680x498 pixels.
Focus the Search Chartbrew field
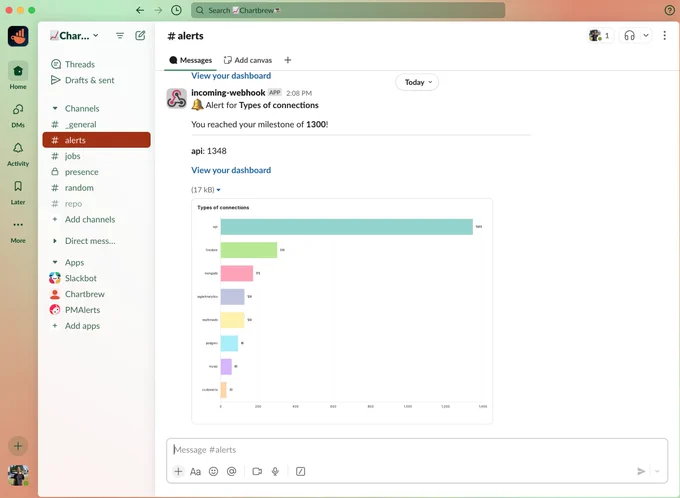coord(348,10)
